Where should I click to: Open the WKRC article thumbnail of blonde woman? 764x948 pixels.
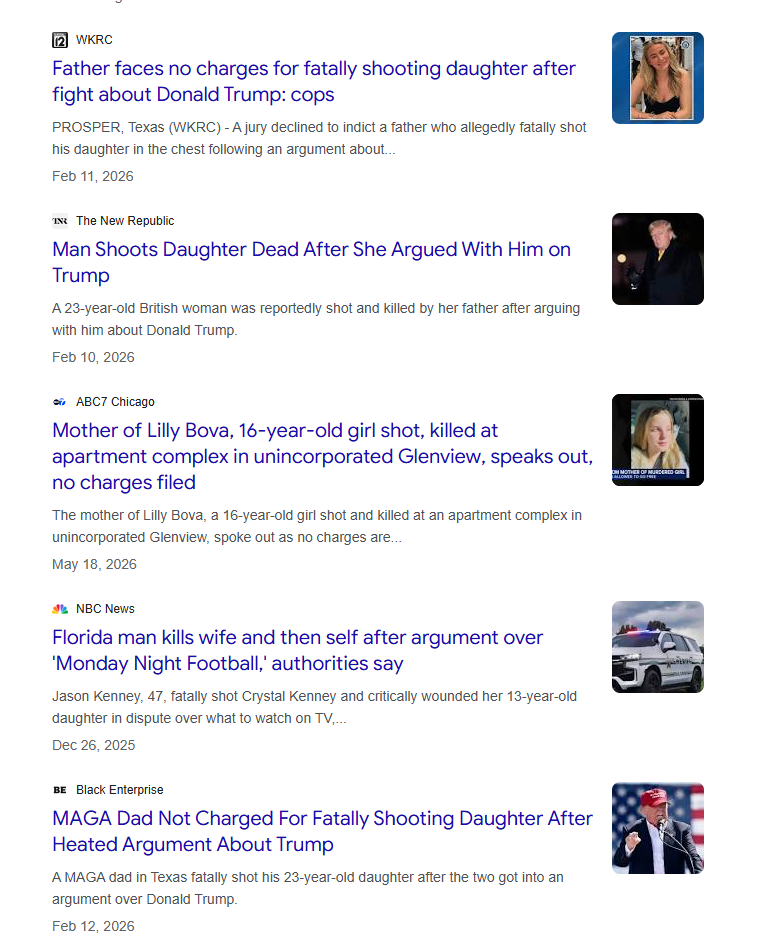pyautogui.click(x=658, y=78)
